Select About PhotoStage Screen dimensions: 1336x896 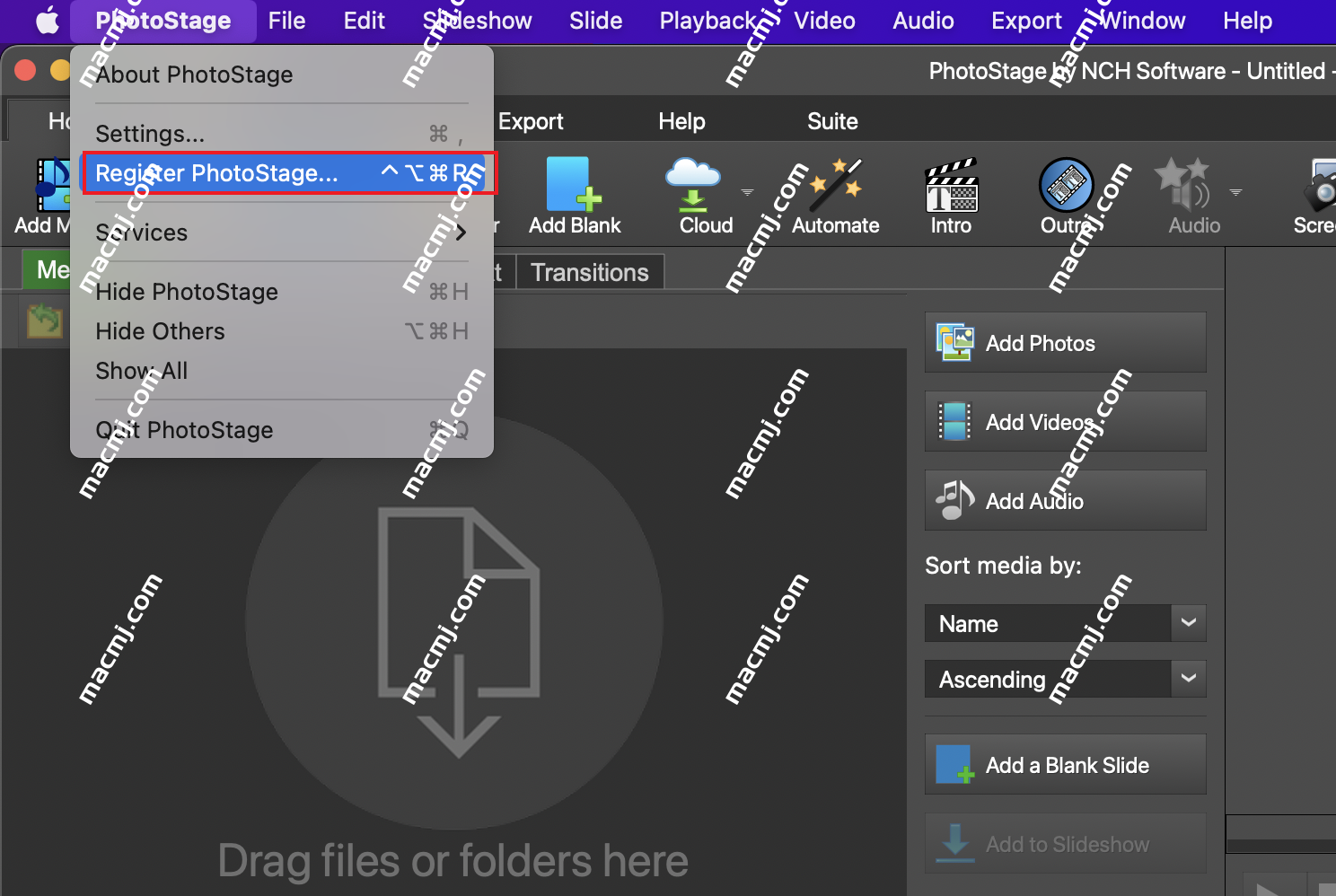pos(282,75)
